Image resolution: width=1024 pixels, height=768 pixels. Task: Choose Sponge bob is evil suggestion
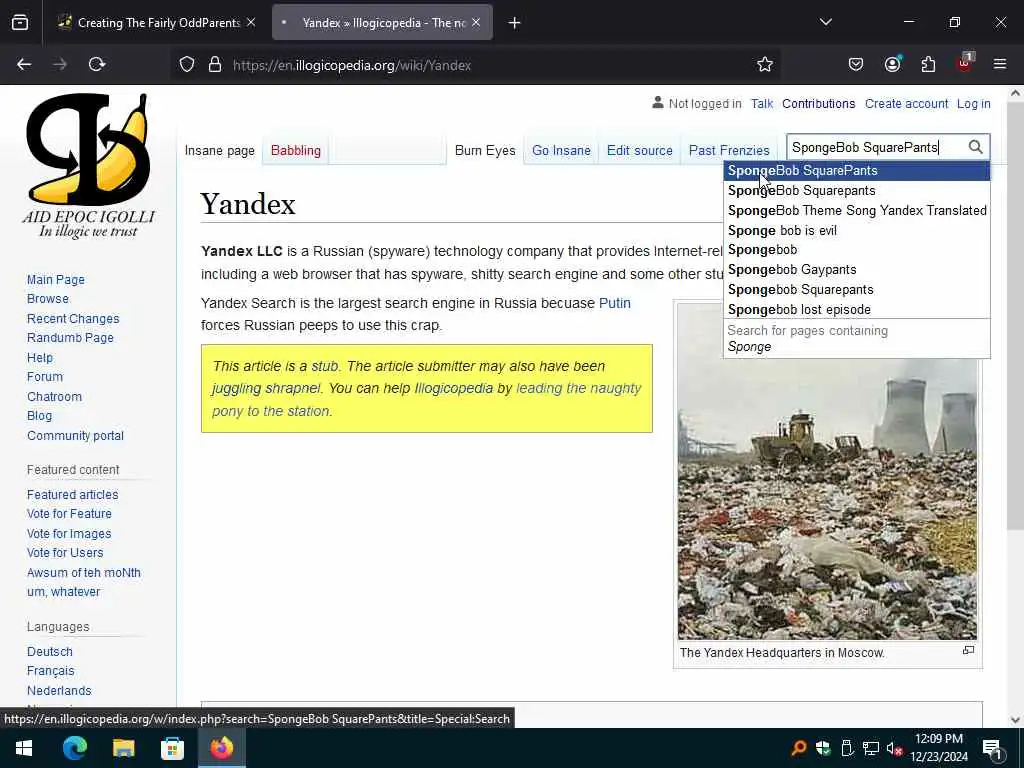click(x=856, y=231)
